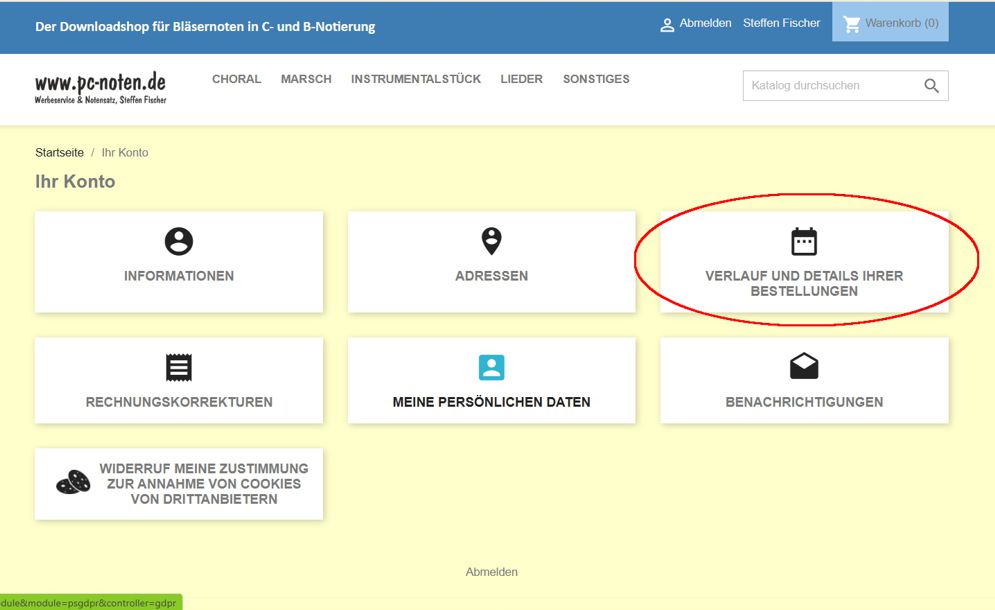Click the receipt icon for Rechnungskorrekturen

(178, 368)
